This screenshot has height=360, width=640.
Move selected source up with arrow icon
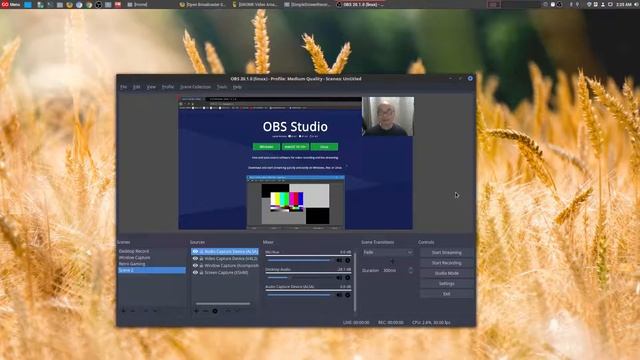[228, 311]
